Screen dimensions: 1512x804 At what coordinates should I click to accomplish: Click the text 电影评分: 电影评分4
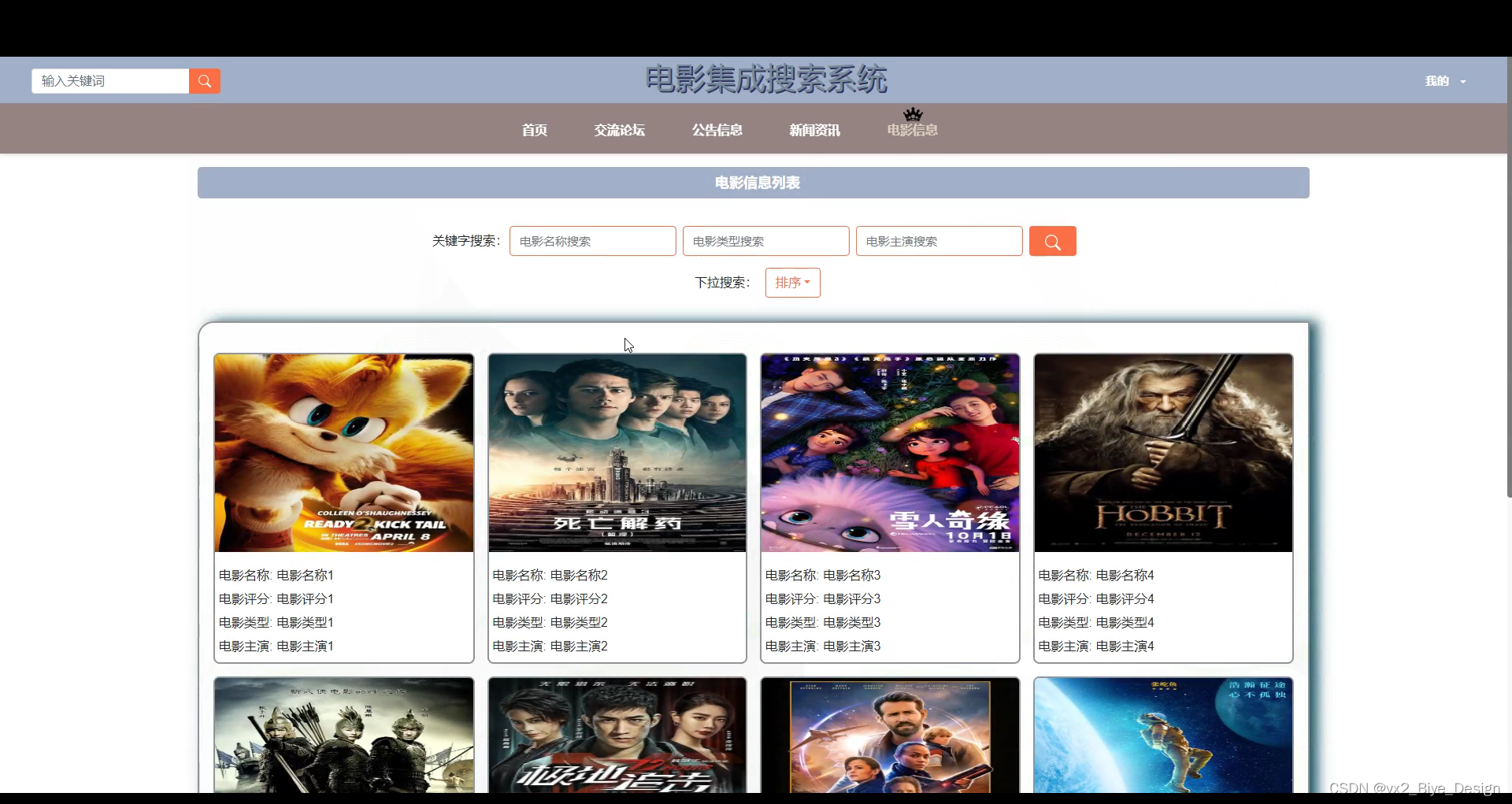point(1096,599)
